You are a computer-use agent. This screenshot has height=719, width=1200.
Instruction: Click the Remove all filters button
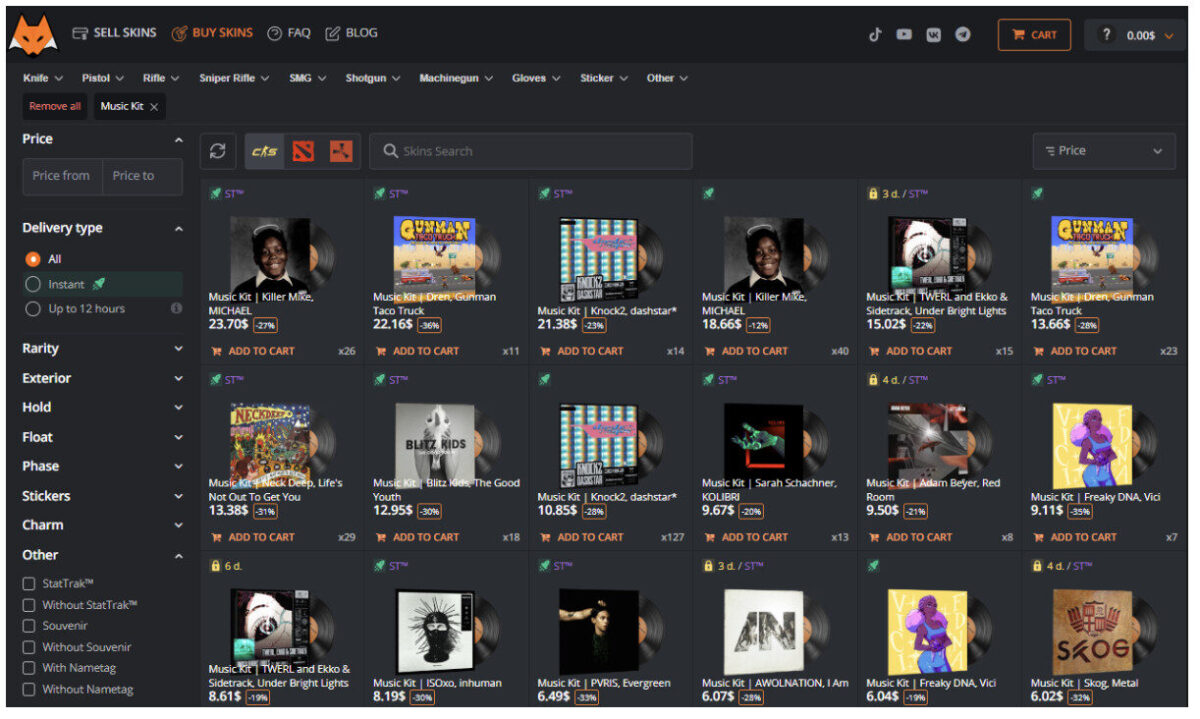55,106
